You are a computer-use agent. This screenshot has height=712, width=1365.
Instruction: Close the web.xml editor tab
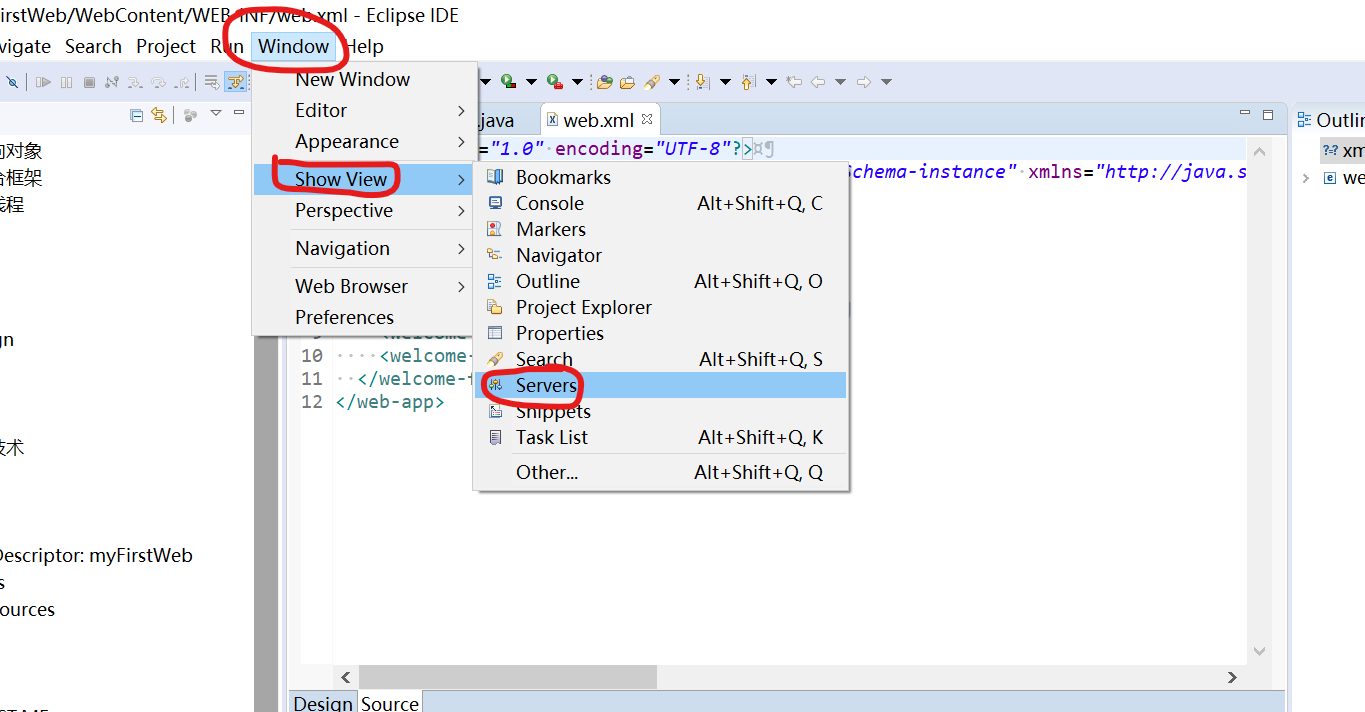(647, 119)
